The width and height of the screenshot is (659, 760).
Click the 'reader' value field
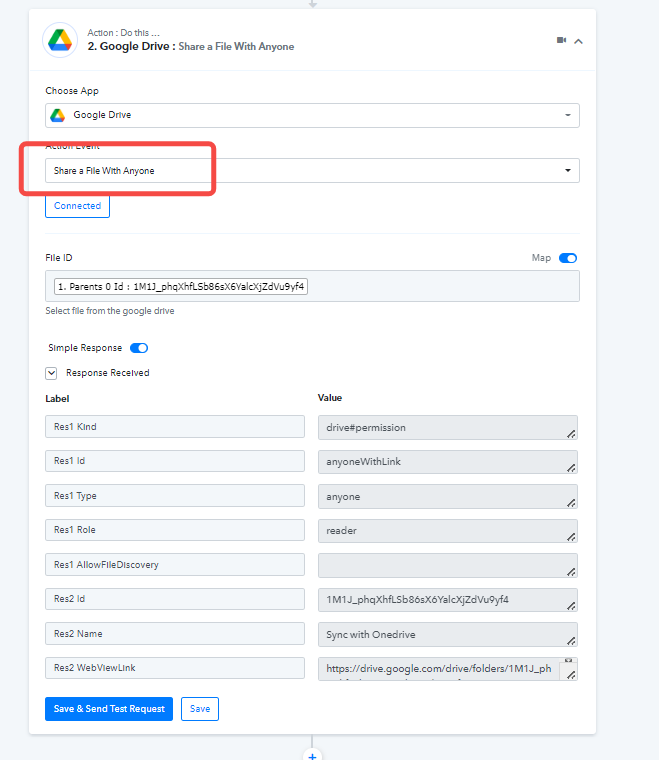coord(448,531)
